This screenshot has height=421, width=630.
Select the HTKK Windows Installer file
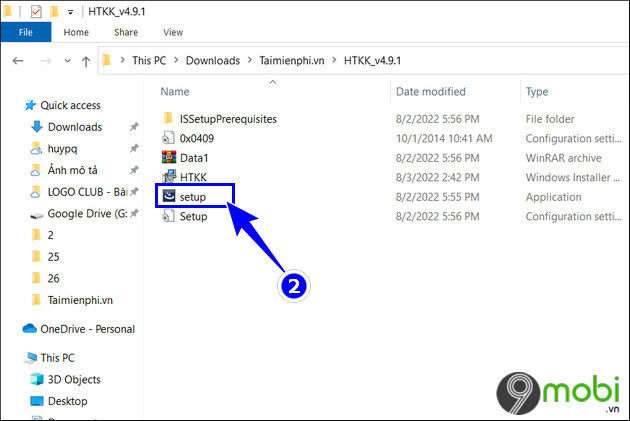[193, 176]
